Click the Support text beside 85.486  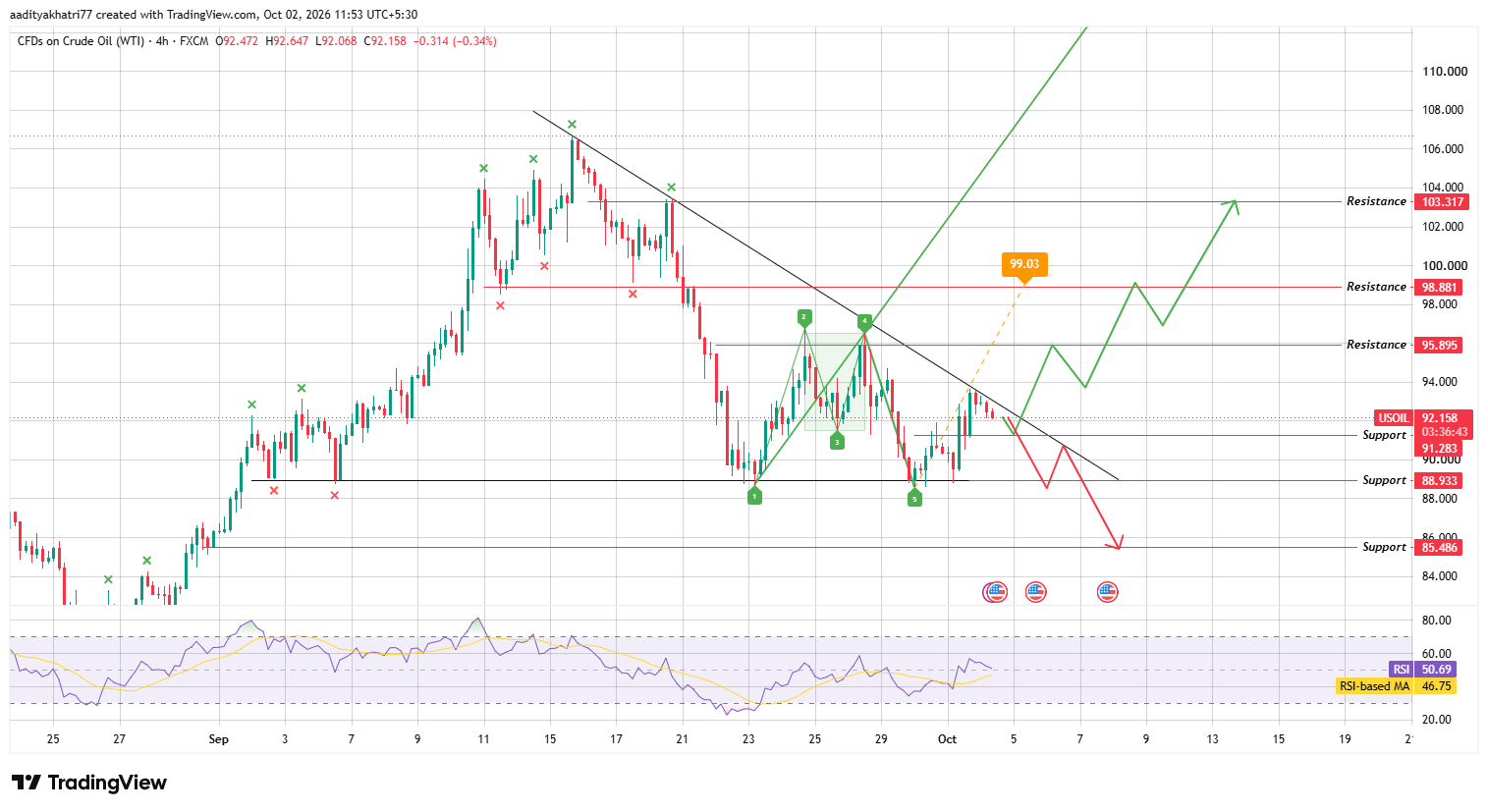tap(1384, 547)
